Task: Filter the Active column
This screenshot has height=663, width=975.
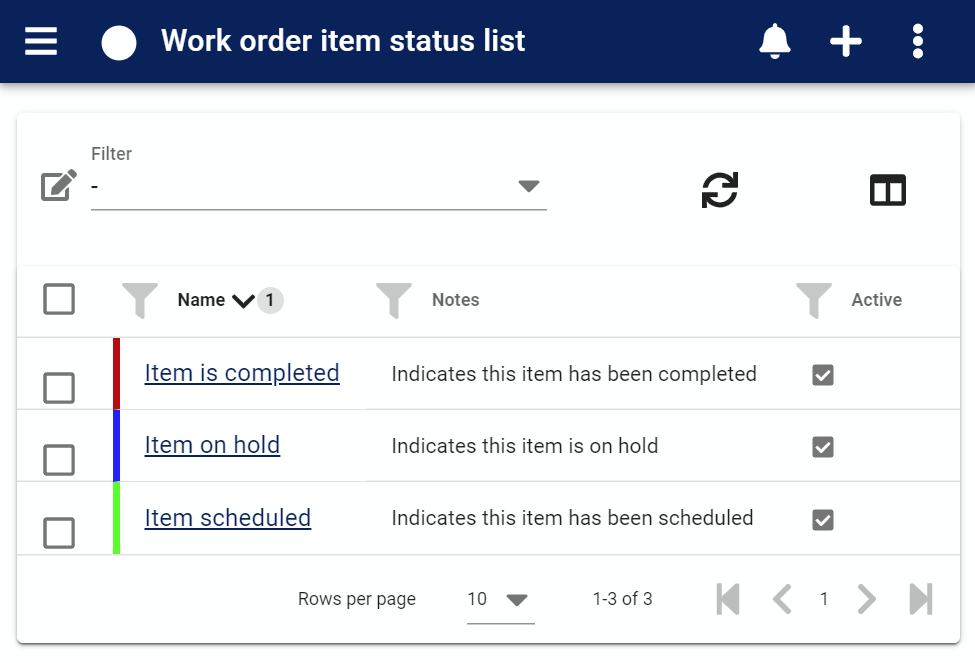Action: pyautogui.click(x=813, y=300)
